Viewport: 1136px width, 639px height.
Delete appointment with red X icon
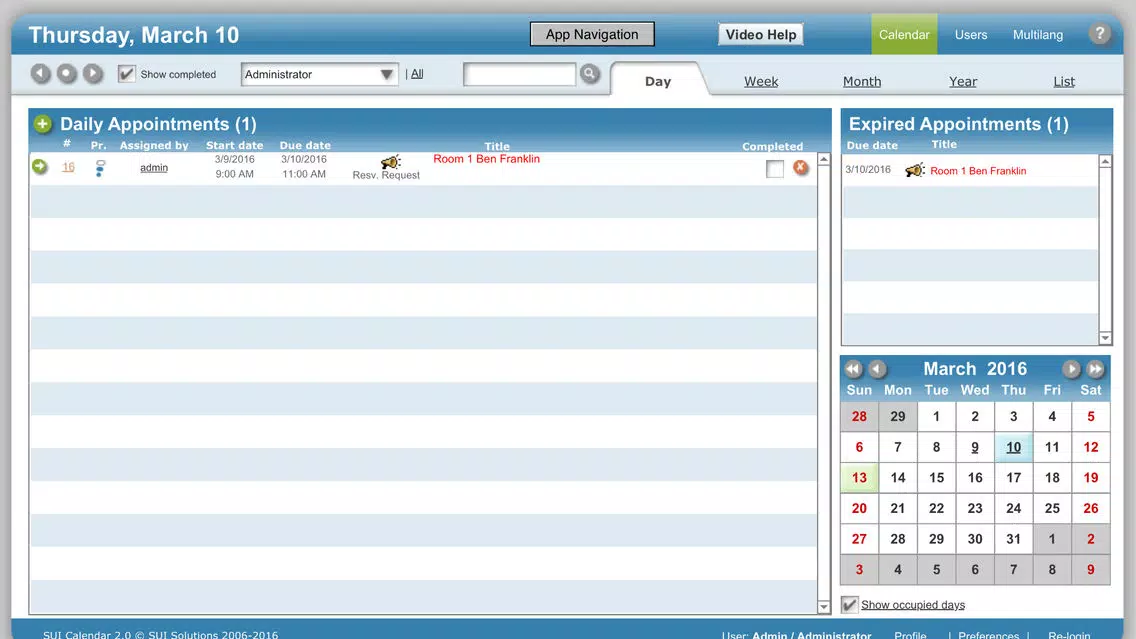pyautogui.click(x=801, y=167)
